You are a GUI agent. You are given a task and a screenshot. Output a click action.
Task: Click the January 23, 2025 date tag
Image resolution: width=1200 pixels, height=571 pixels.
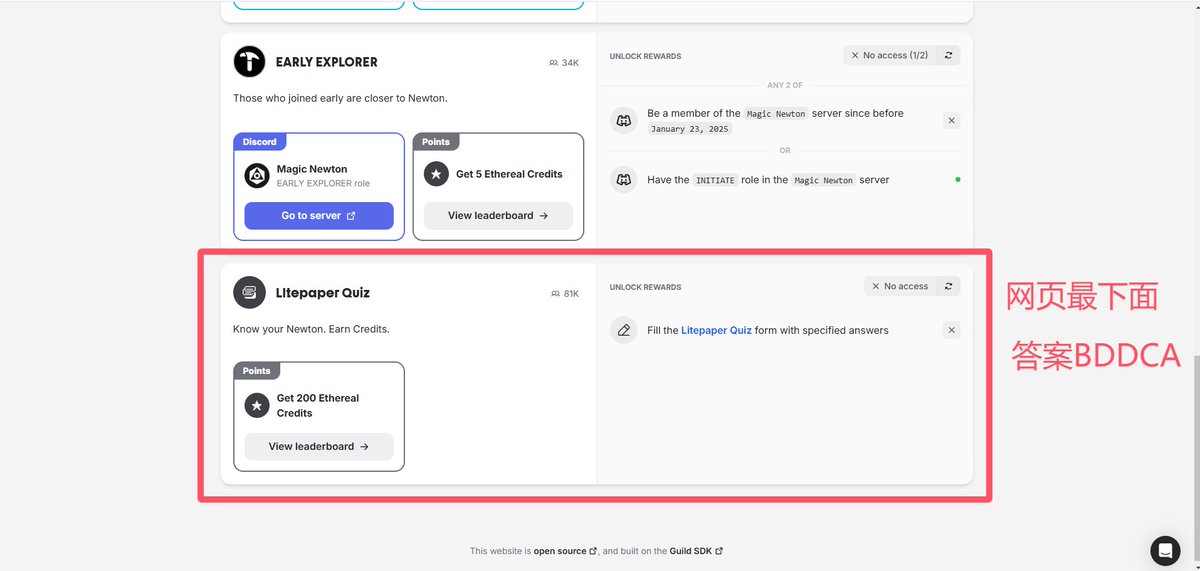click(x=690, y=129)
